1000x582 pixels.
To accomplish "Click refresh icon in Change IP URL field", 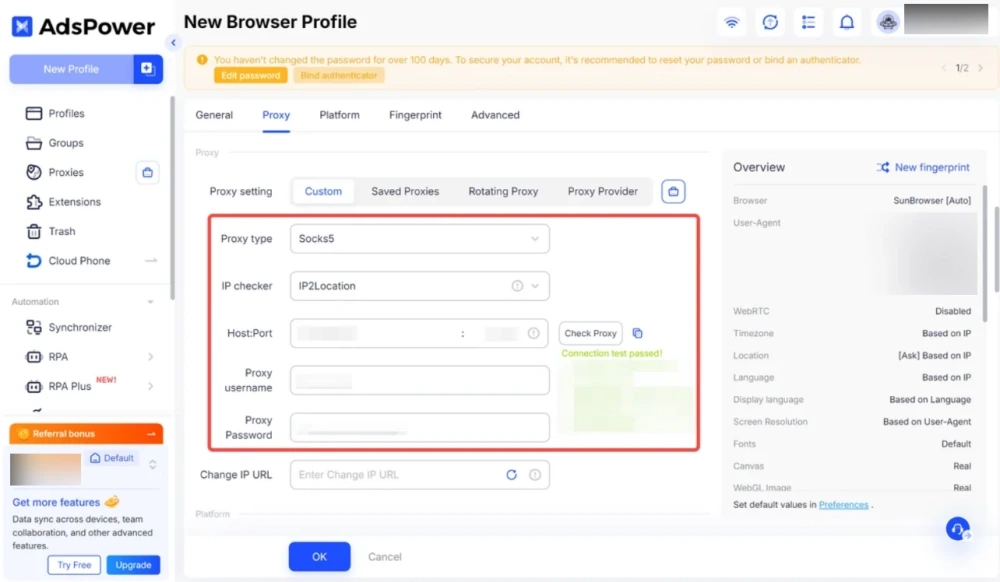I will 511,475.
